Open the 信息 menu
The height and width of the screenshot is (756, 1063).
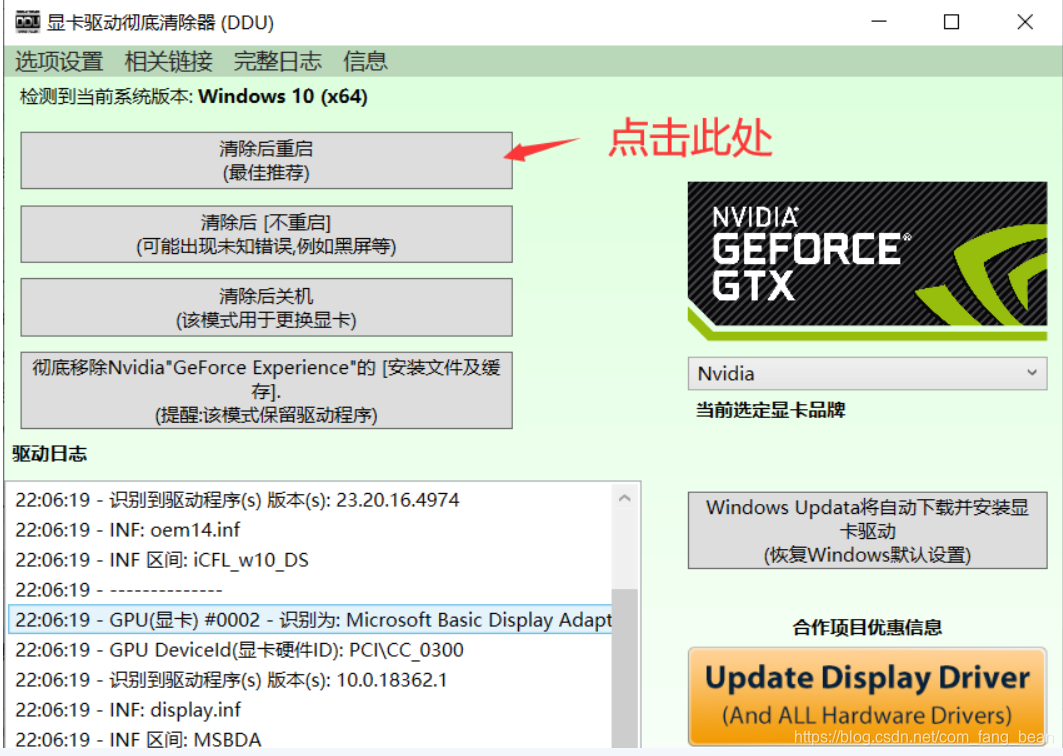click(365, 62)
